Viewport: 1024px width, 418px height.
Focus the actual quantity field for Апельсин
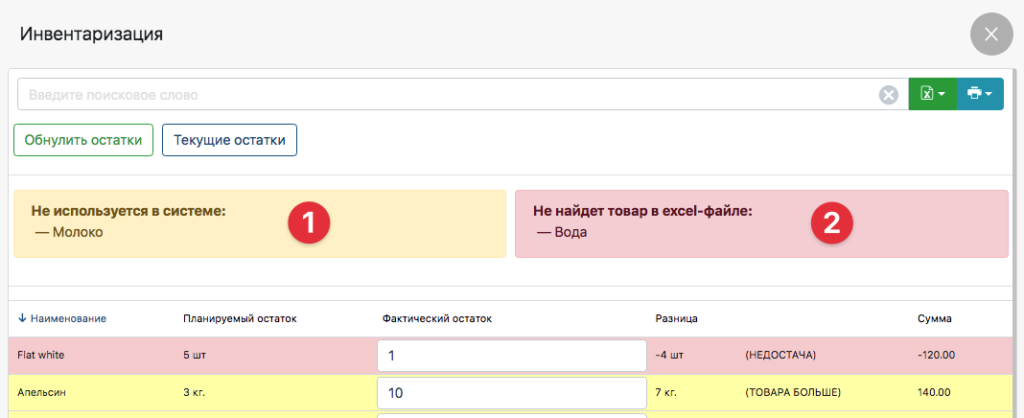coord(512,392)
